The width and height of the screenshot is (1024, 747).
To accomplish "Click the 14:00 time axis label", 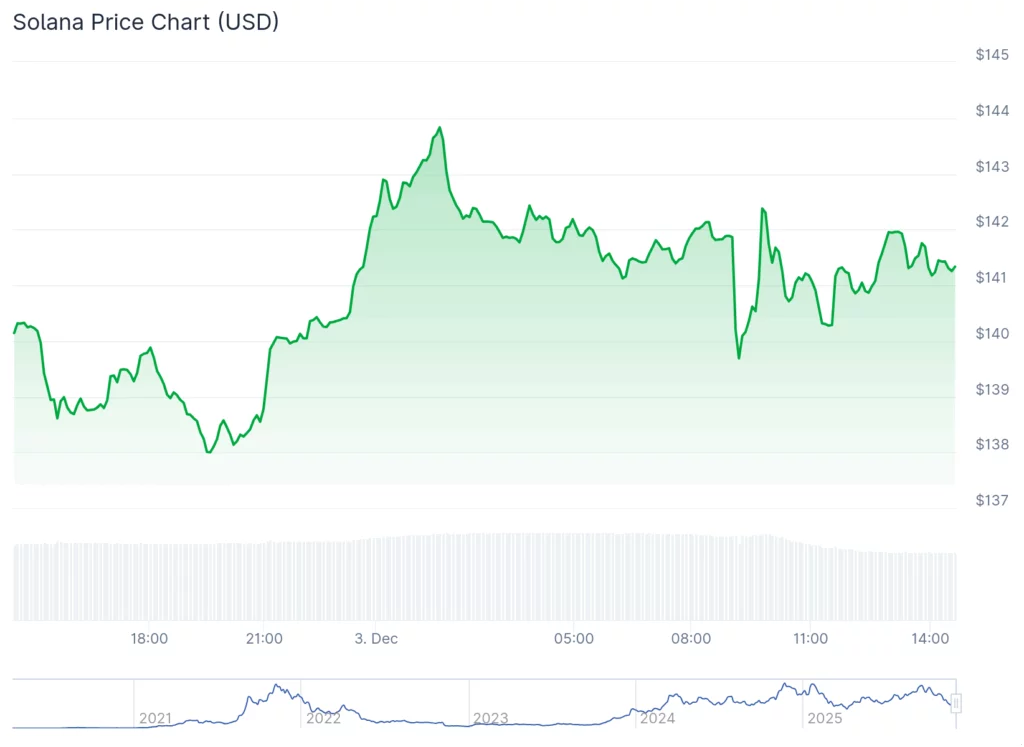I will 930,638.
